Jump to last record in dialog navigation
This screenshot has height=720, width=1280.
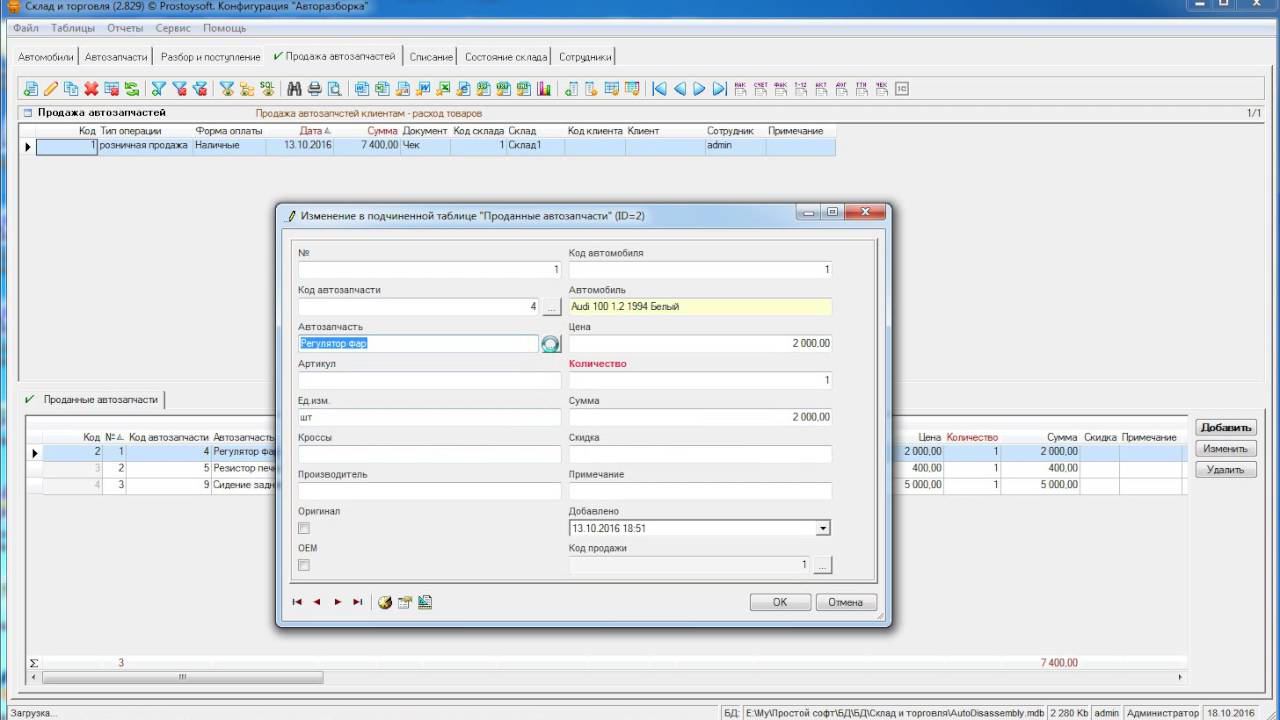(357, 602)
